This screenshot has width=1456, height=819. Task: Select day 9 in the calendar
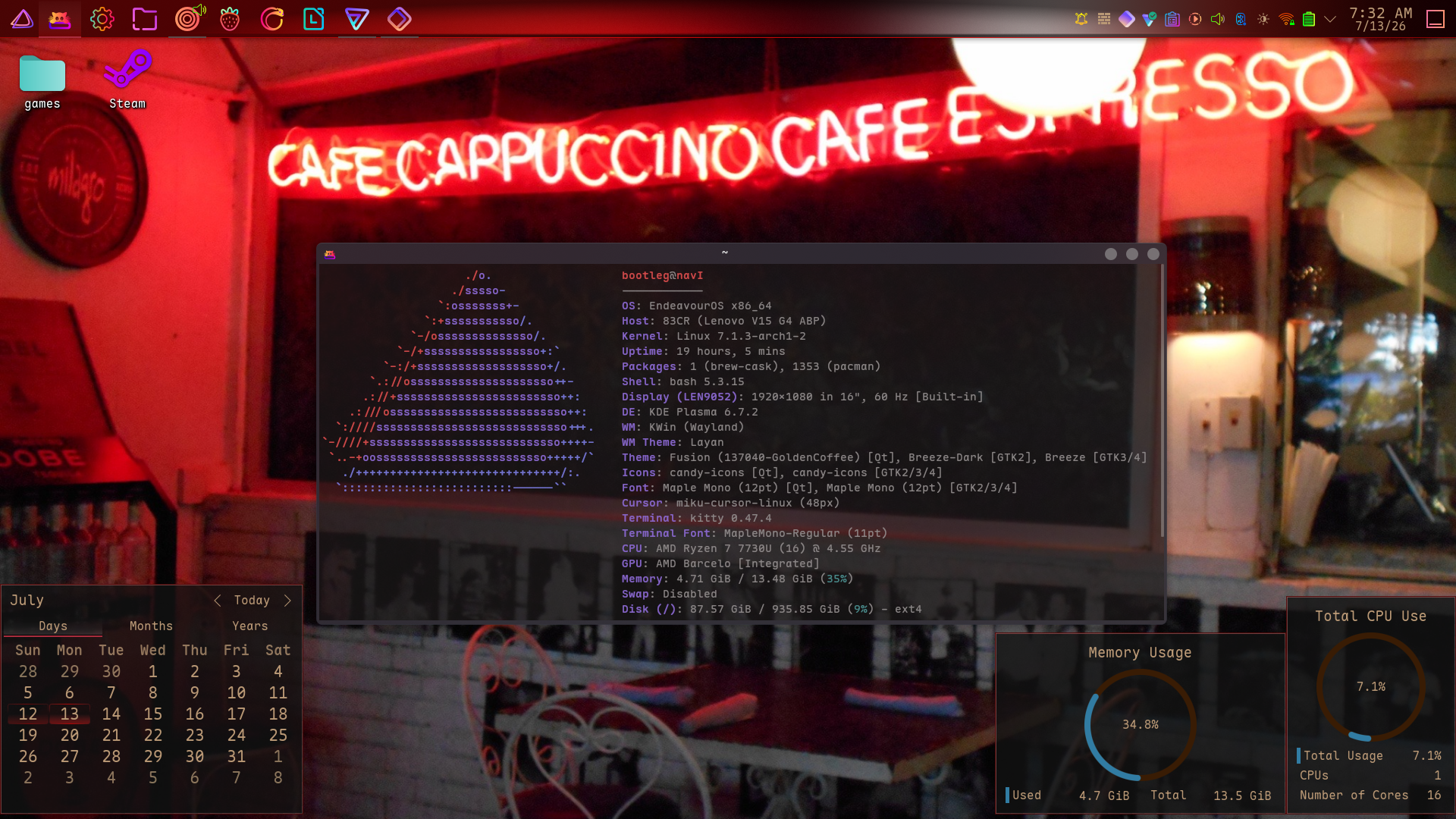(x=195, y=693)
